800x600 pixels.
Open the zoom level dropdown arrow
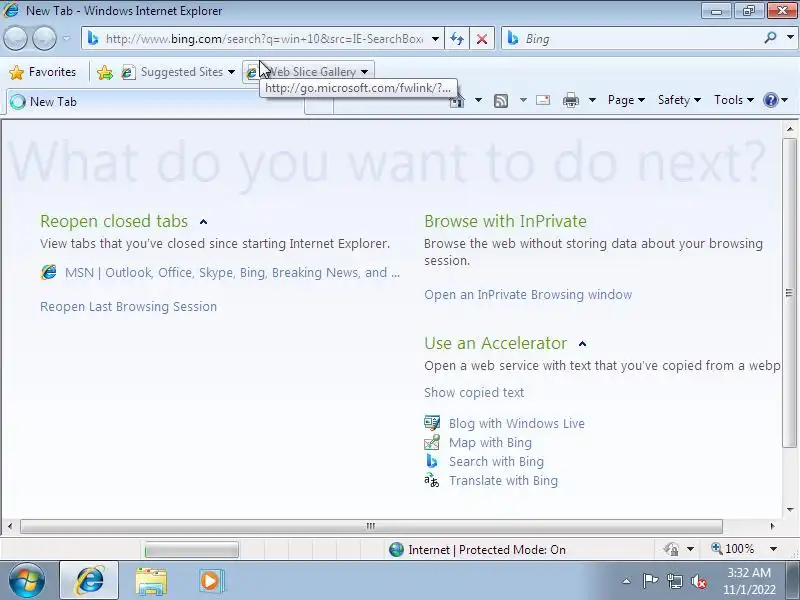pos(773,549)
